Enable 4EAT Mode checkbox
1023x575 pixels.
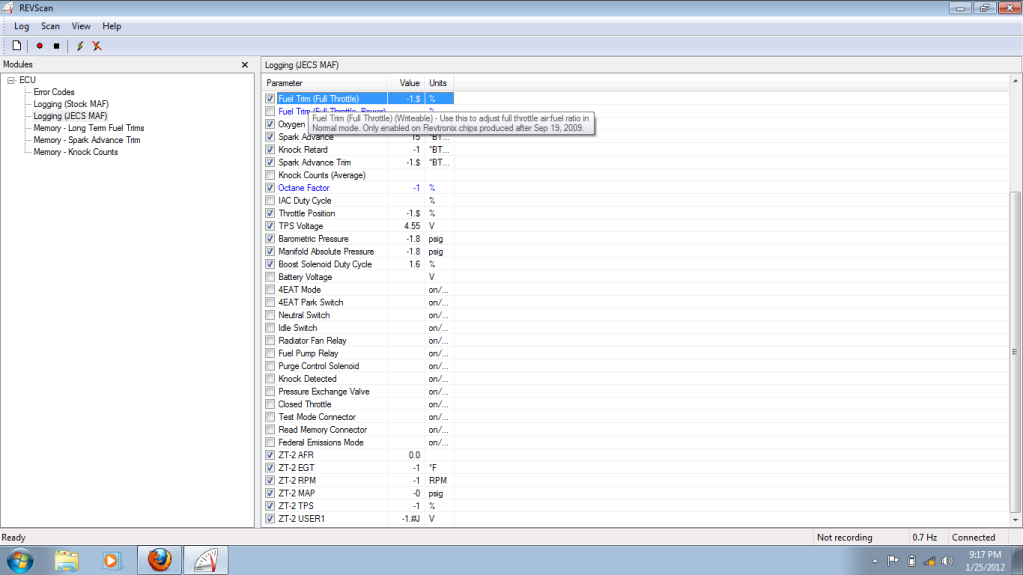tap(270, 290)
